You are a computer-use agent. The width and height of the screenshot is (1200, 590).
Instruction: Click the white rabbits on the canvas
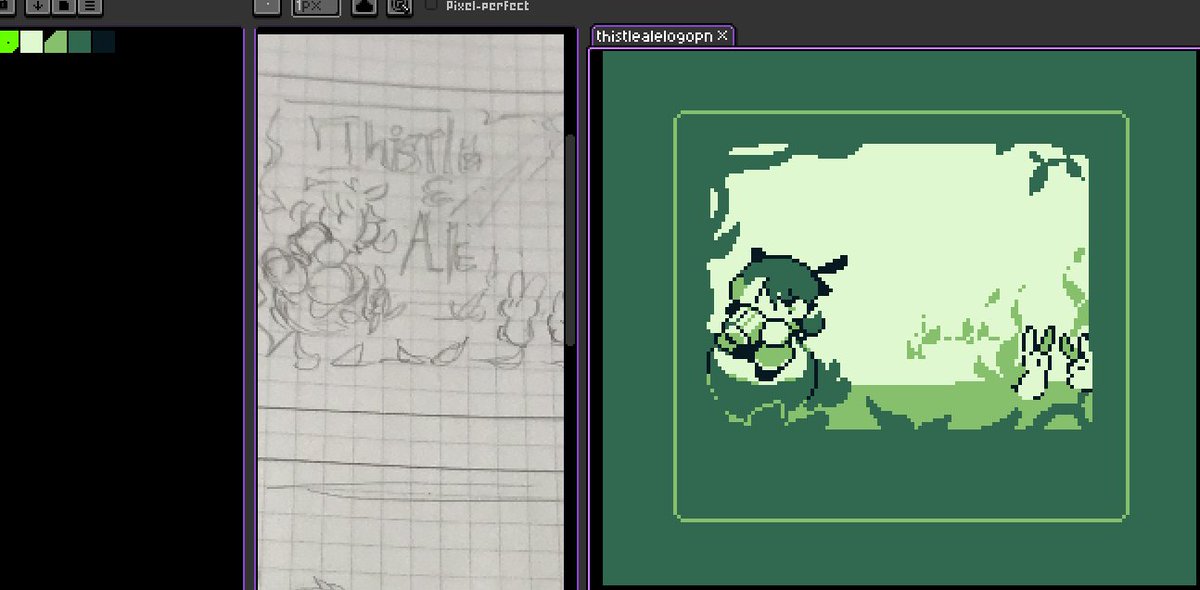1053,362
